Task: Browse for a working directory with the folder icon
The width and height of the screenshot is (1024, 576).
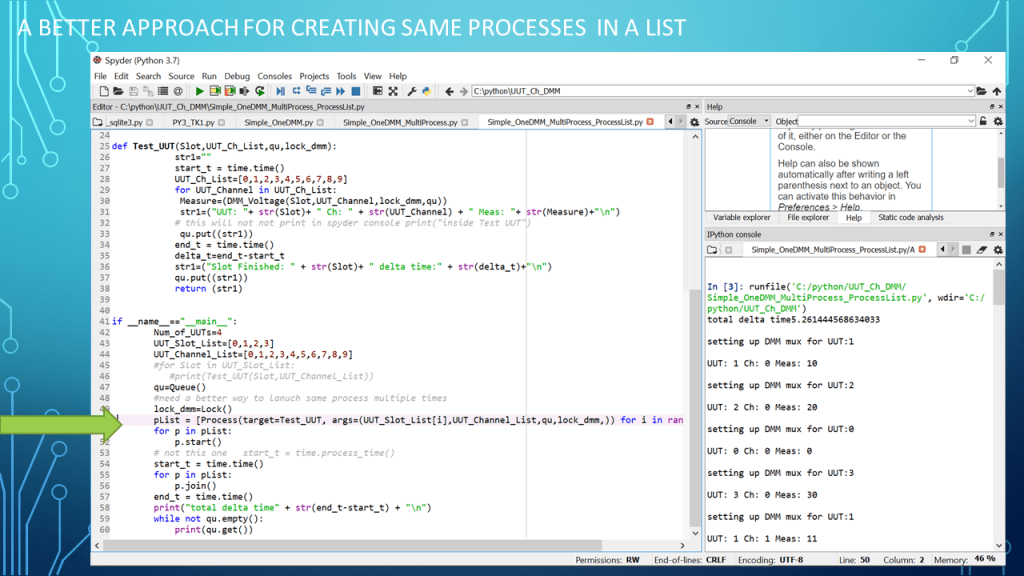Action: (x=984, y=91)
